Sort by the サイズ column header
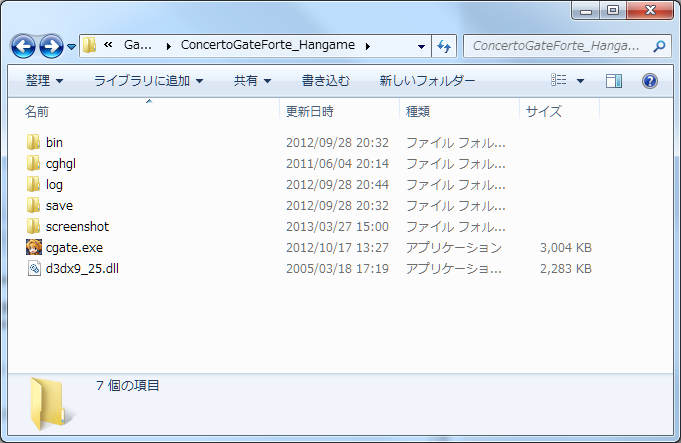 click(x=559, y=112)
